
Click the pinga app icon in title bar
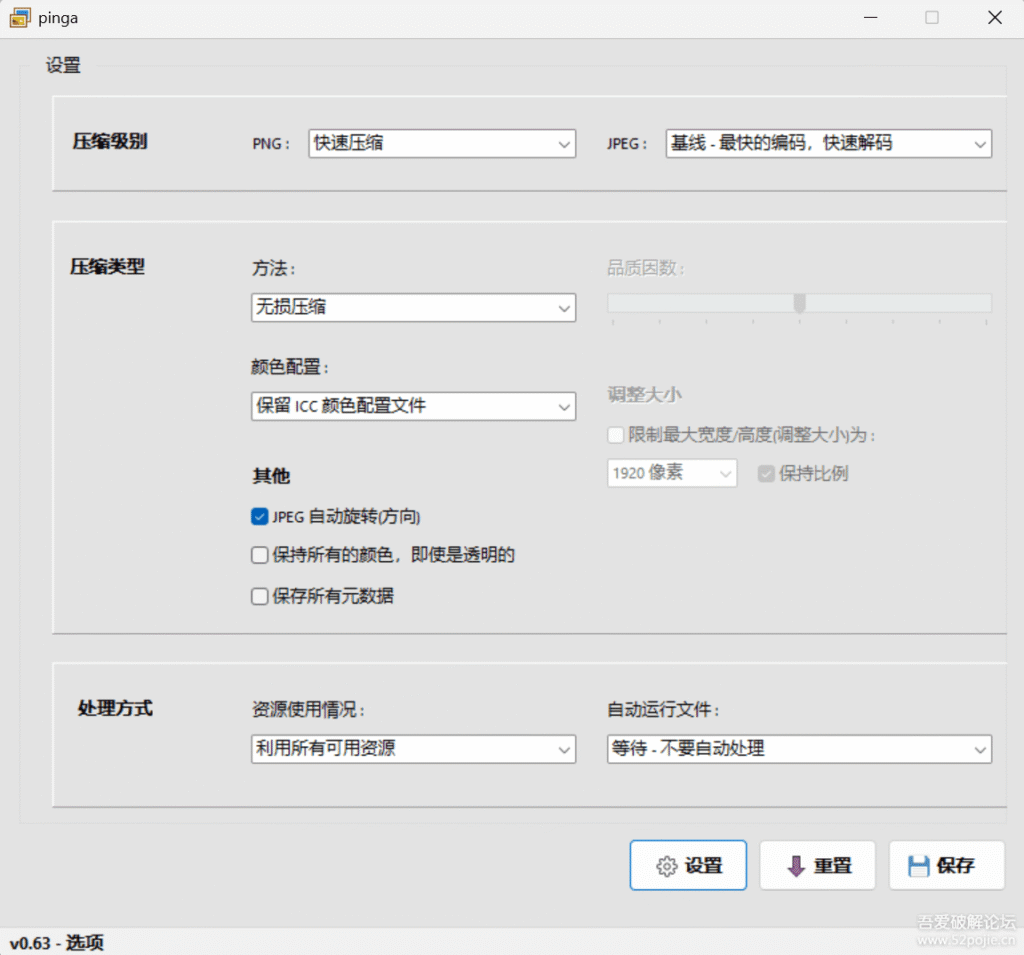[x=20, y=17]
